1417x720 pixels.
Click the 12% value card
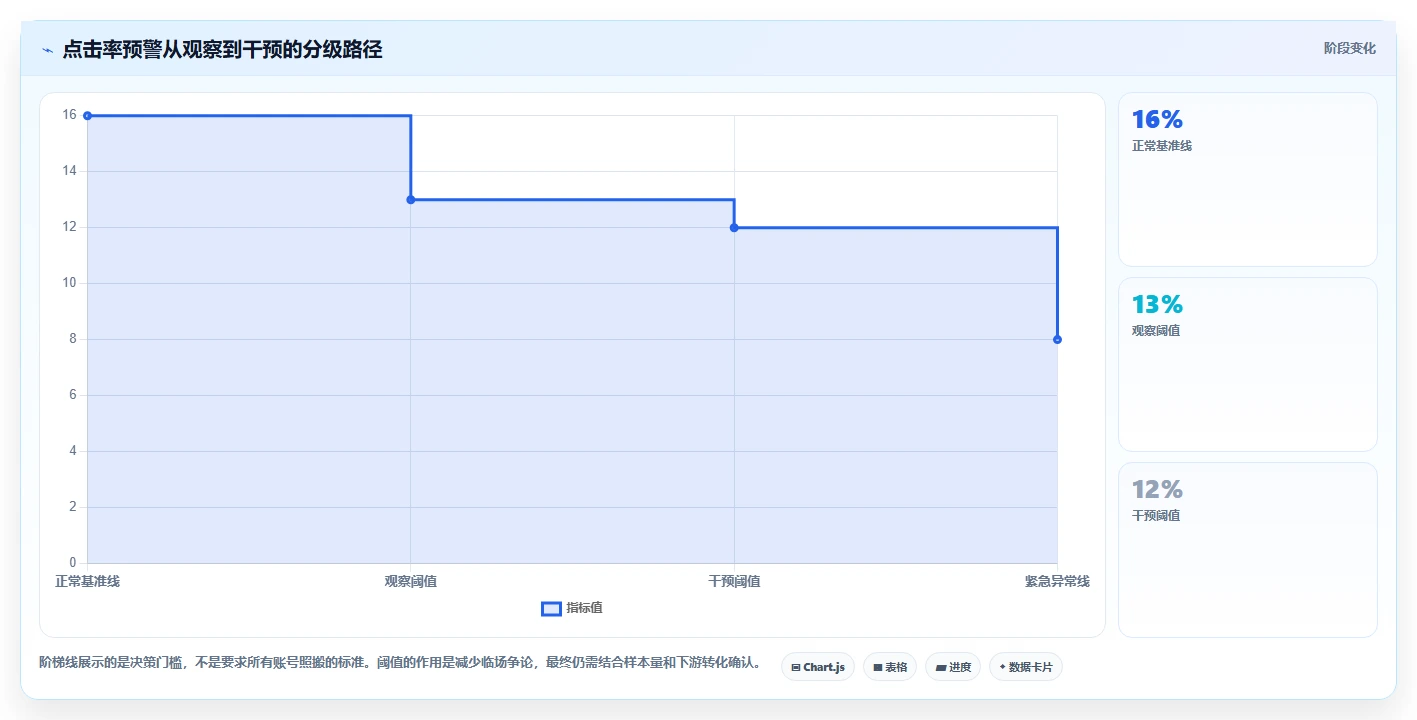(x=1247, y=550)
